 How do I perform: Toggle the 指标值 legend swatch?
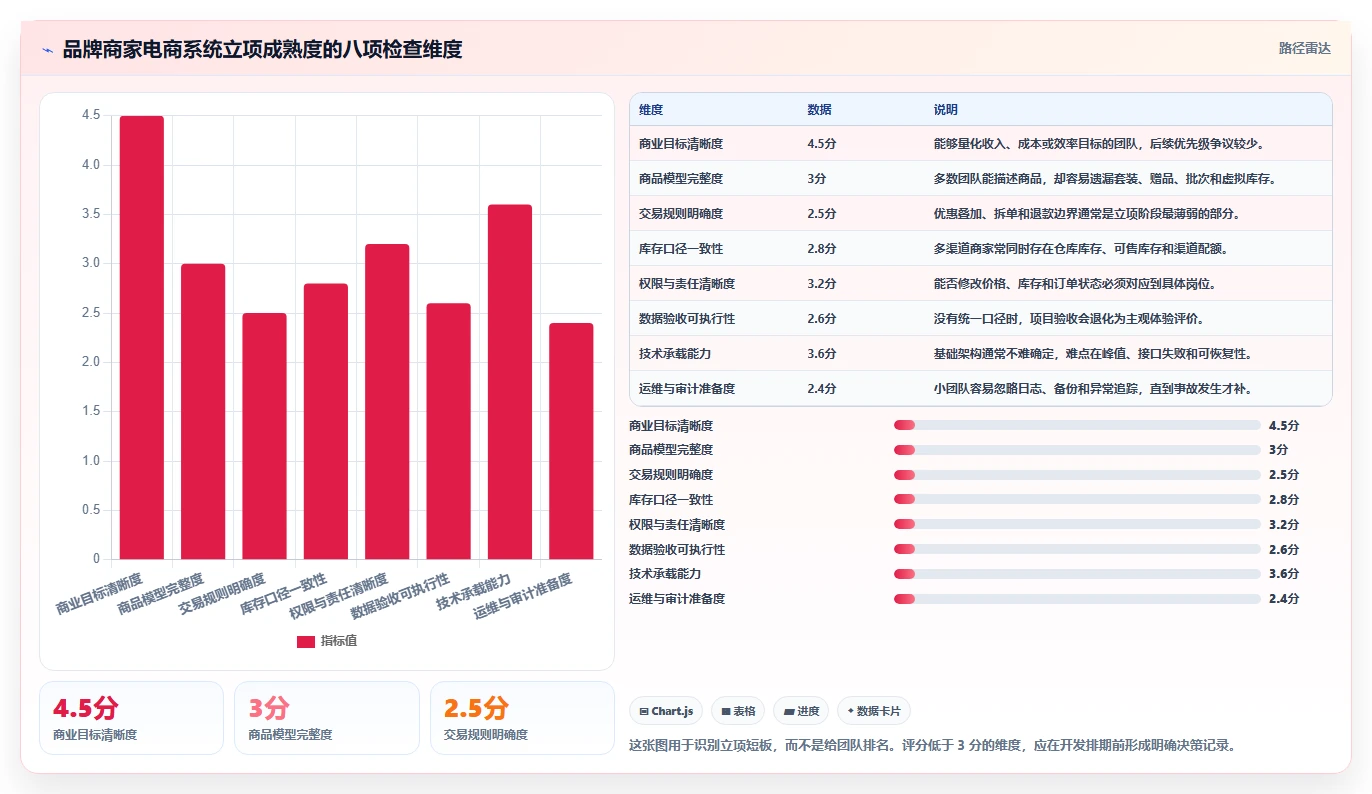point(306,641)
